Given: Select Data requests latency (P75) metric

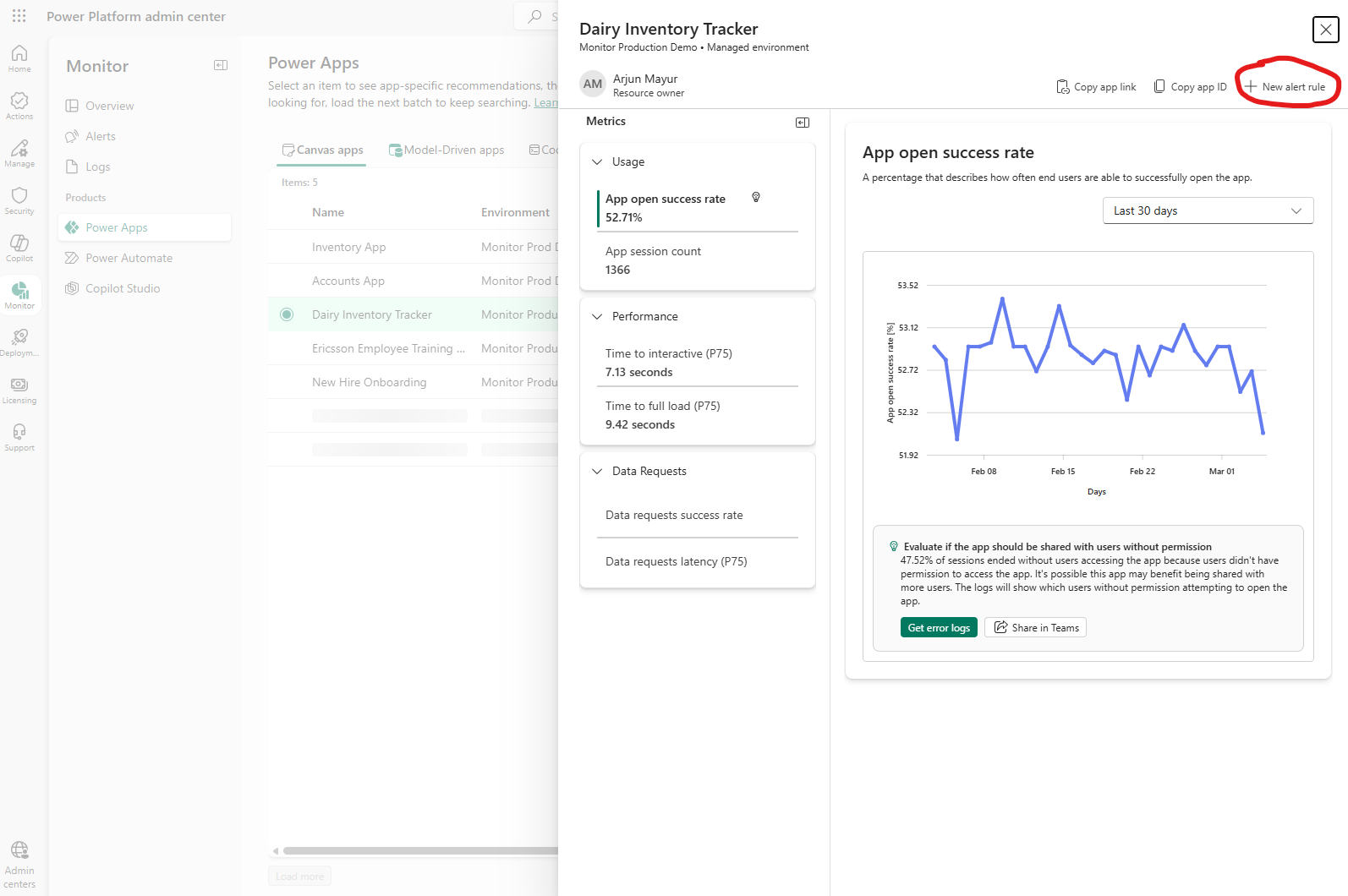Looking at the screenshot, I should point(697,561).
